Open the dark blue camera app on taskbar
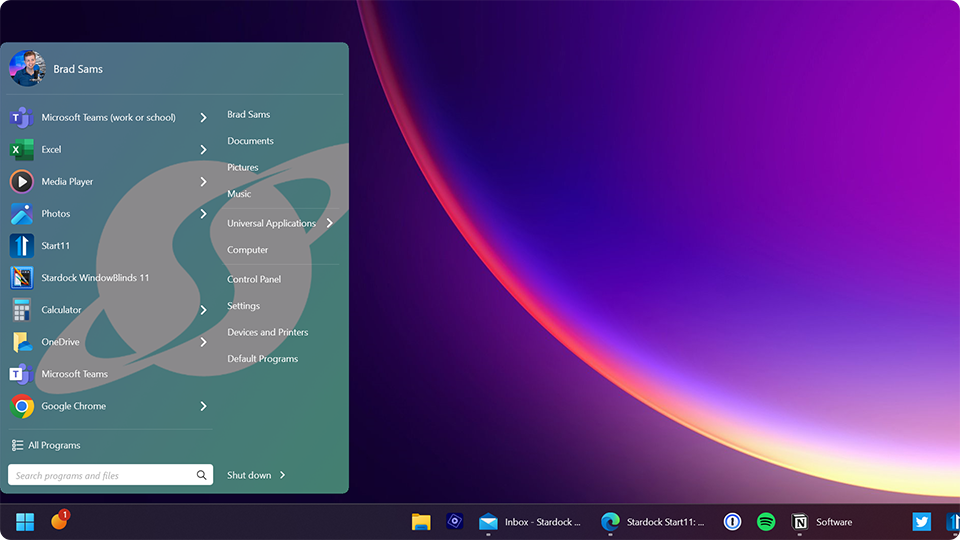This screenshot has height=540, width=960. [x=454, y=521]
